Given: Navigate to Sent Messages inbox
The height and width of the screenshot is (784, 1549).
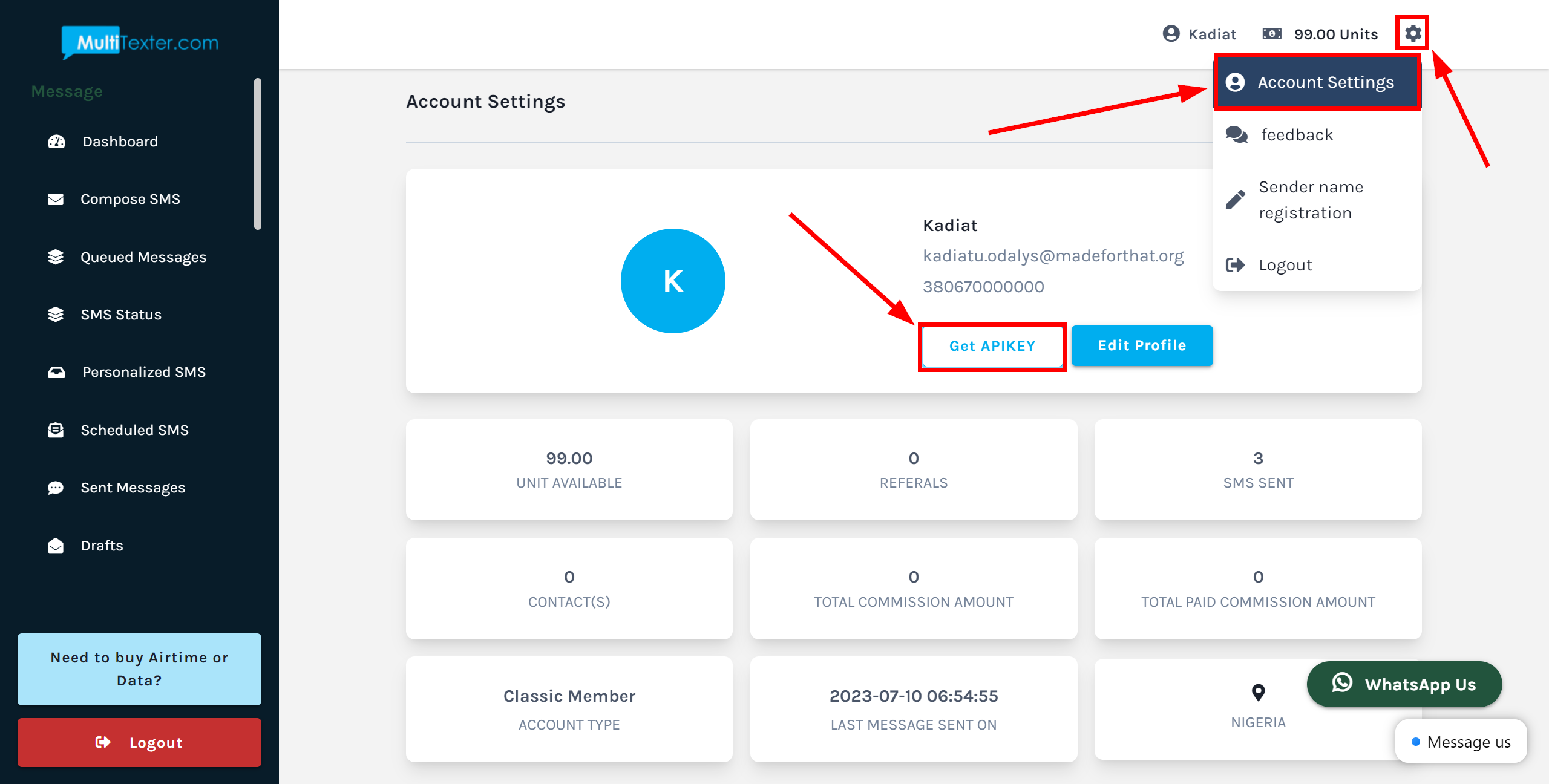Looking at the screenshot, I should [x=133, y=488].
